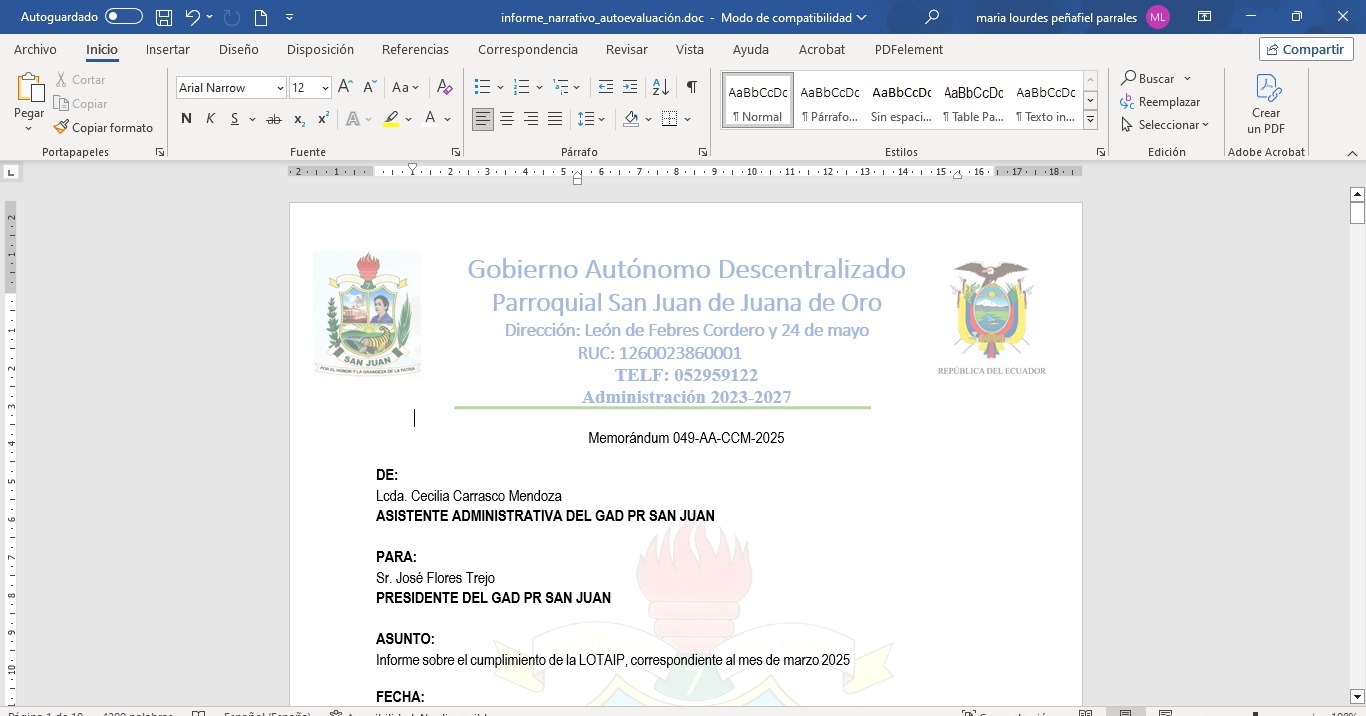Sort text with the A-Z icon
The height and width of the screenshot is (716, 1366).
[x=660, y=88]
